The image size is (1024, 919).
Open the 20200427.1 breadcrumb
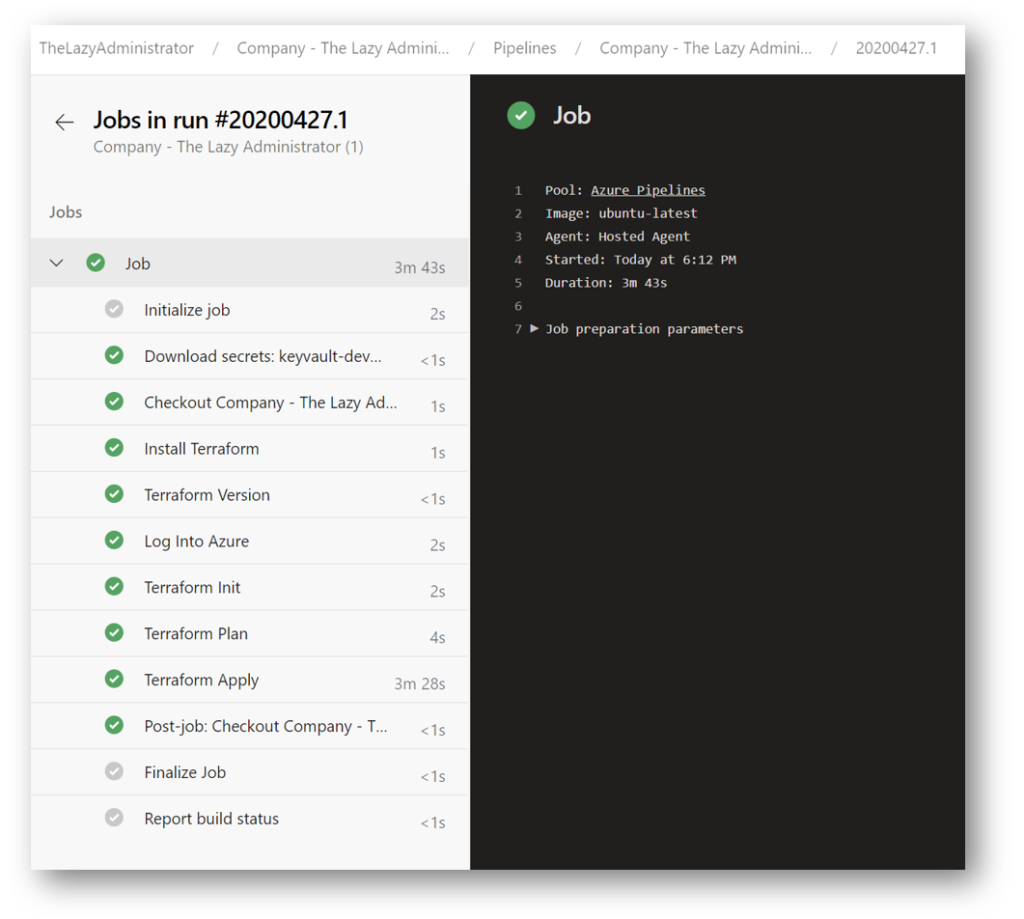pos(896,48)
